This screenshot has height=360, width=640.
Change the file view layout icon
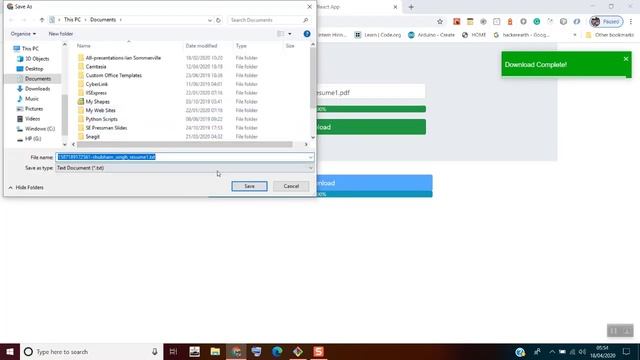coord(280,34)
